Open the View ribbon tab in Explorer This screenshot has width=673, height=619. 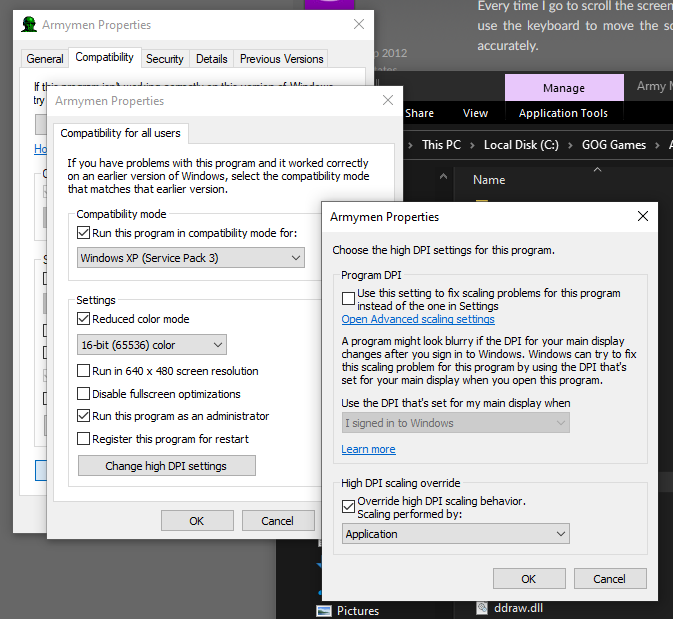point(475,113)
